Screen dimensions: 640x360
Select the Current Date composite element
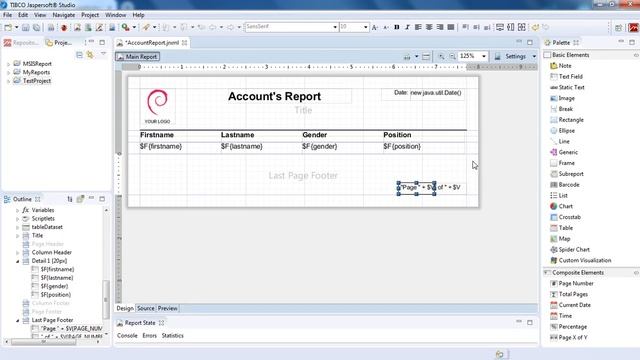click(571, 305)
